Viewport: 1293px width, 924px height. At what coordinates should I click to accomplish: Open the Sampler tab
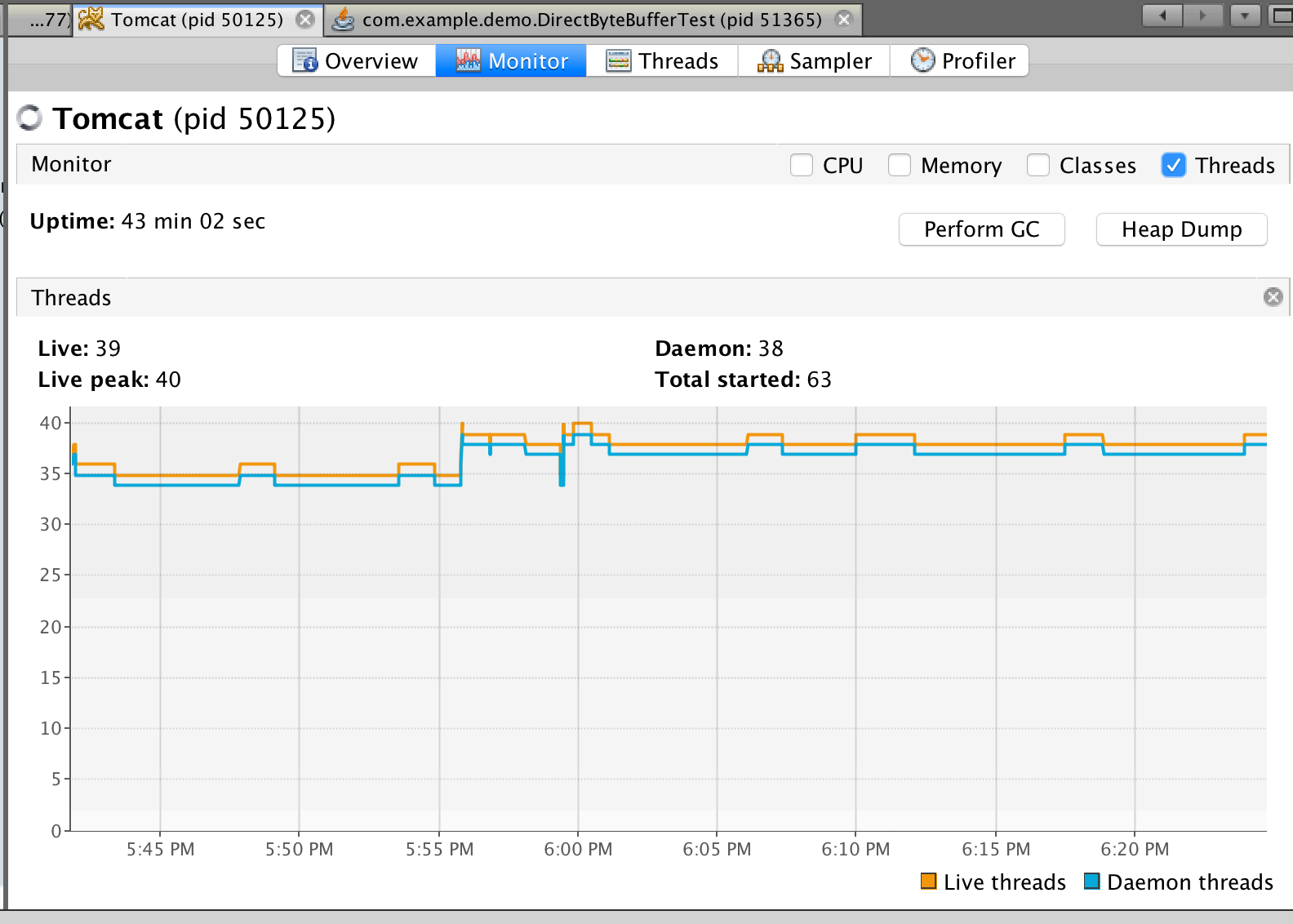814,60
